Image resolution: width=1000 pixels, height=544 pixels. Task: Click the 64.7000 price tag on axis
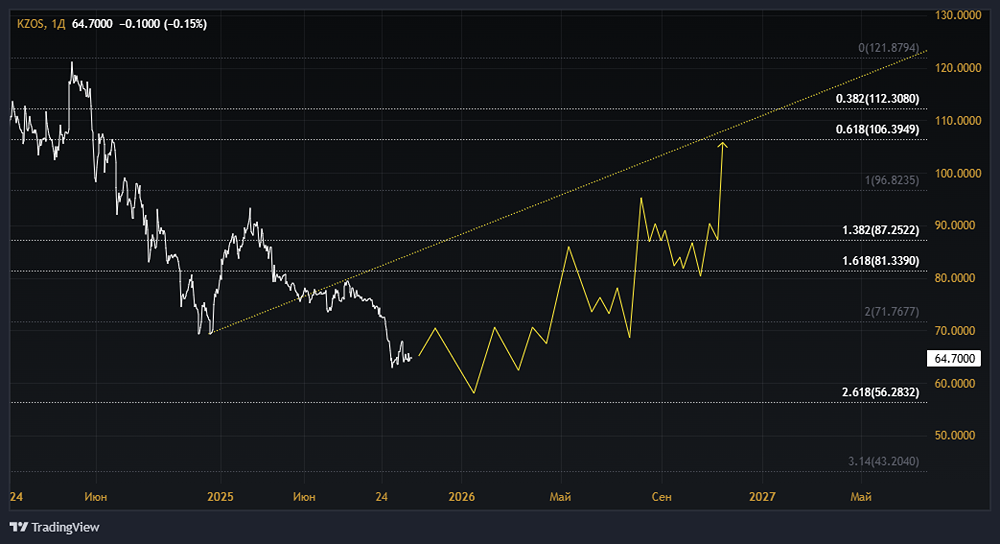[954, 358]
